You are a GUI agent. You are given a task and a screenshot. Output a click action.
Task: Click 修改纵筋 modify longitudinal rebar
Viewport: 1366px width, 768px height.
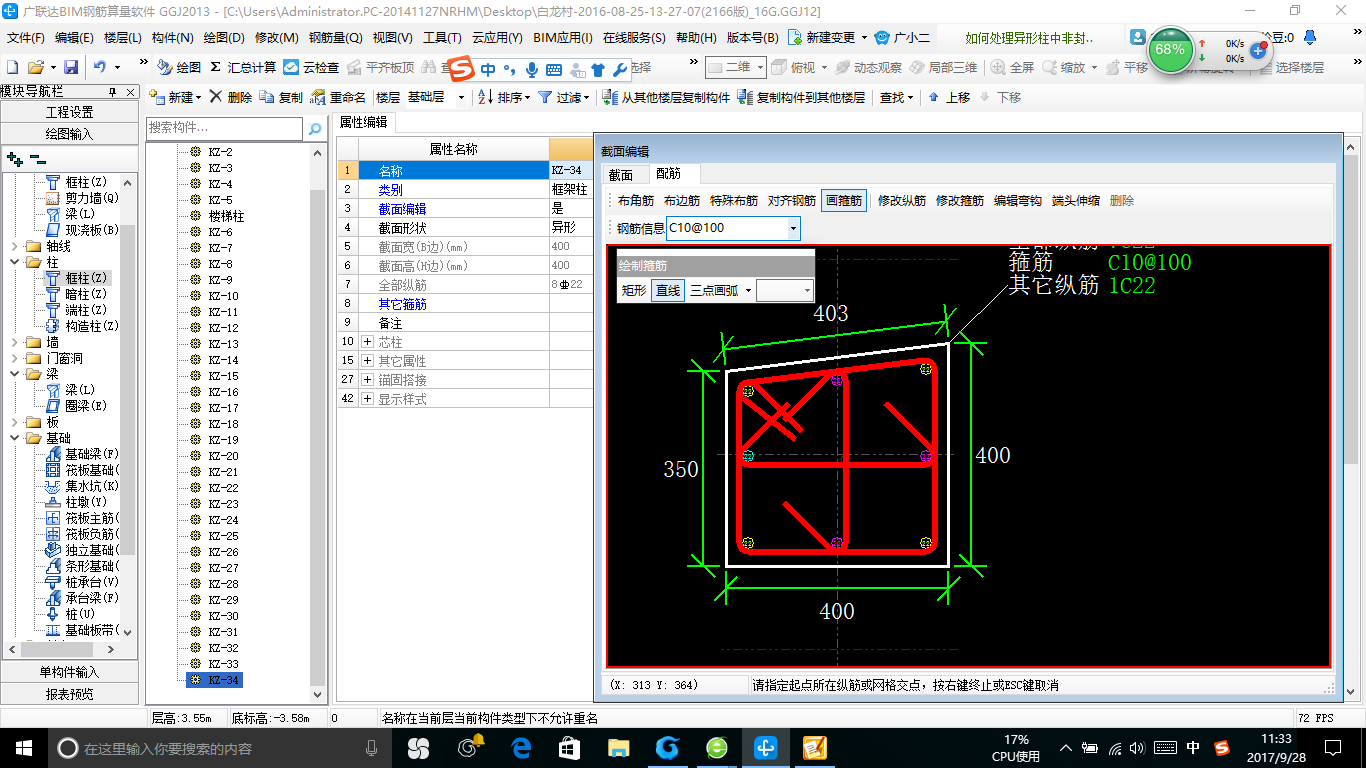[902, 200]
